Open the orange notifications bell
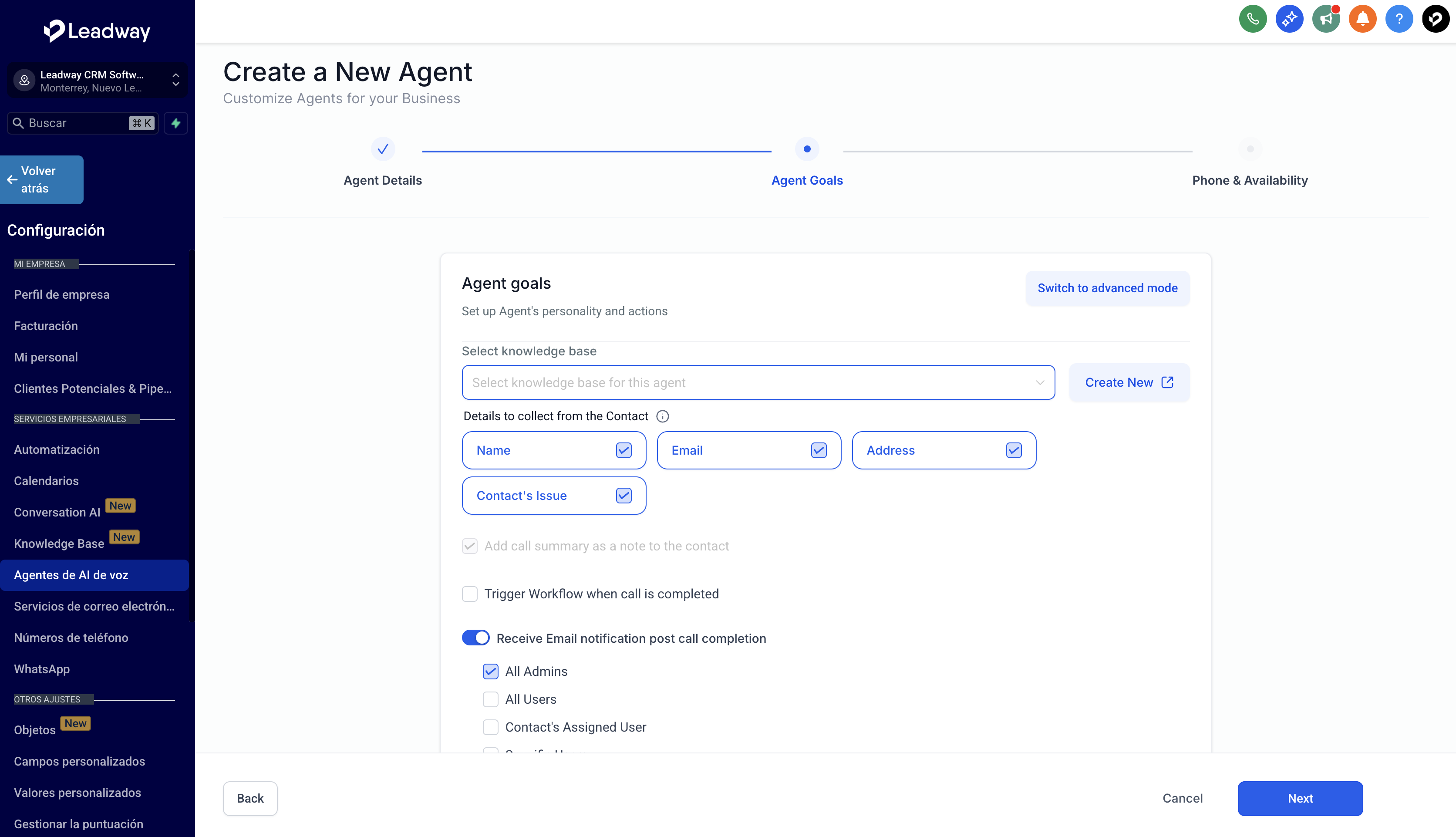1456x837 pixels. tap(1362, 19)
